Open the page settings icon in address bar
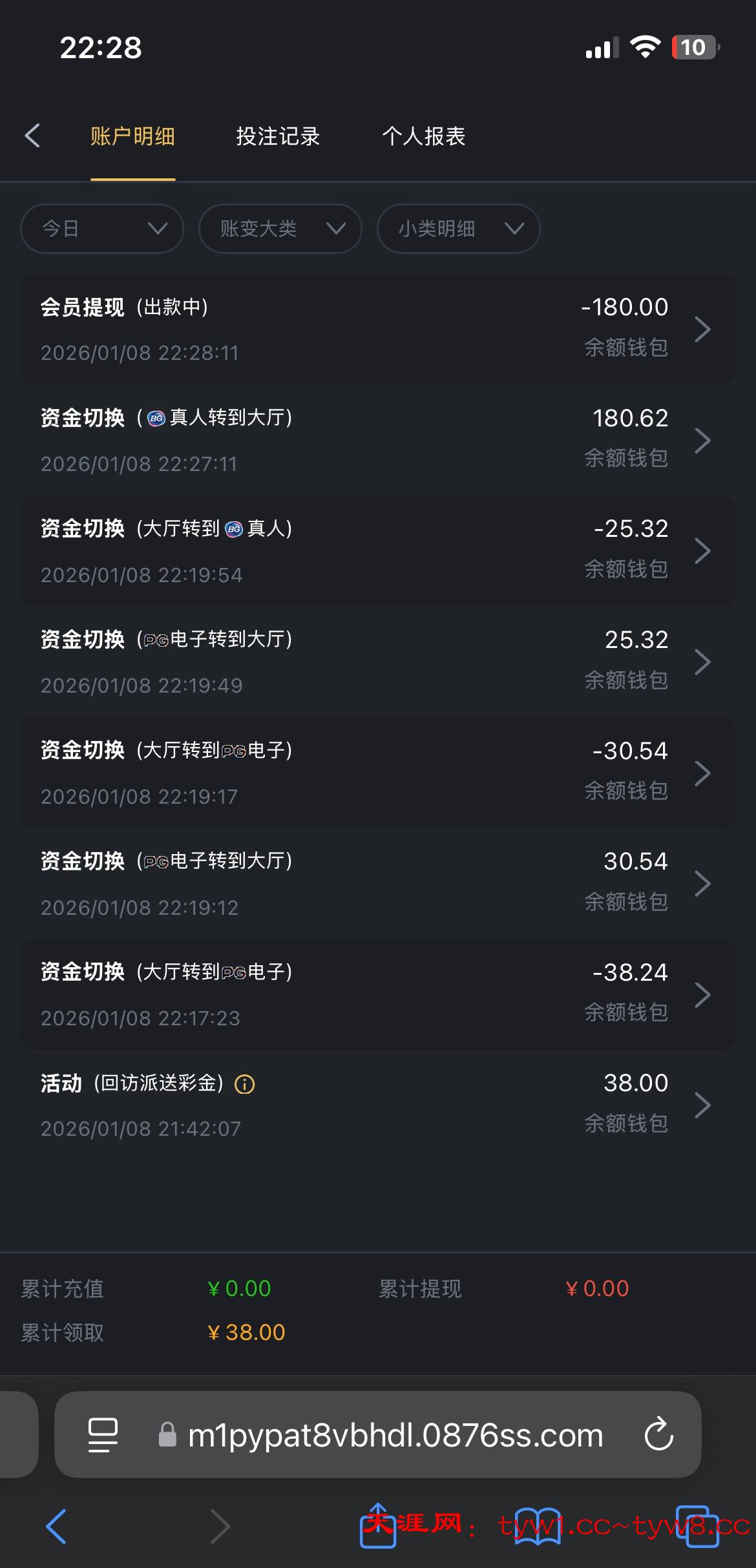Screen dimensions: 756x1568 pos(103,1435)
